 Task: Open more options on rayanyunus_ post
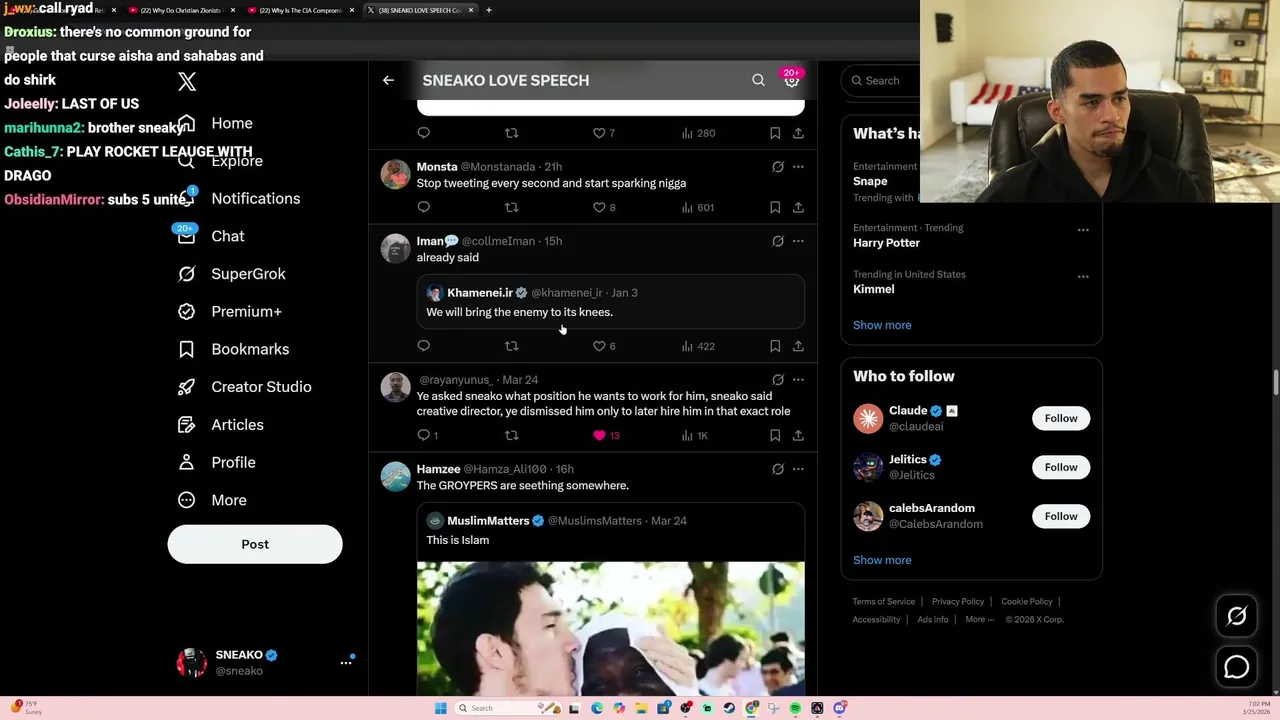[798, 380]
